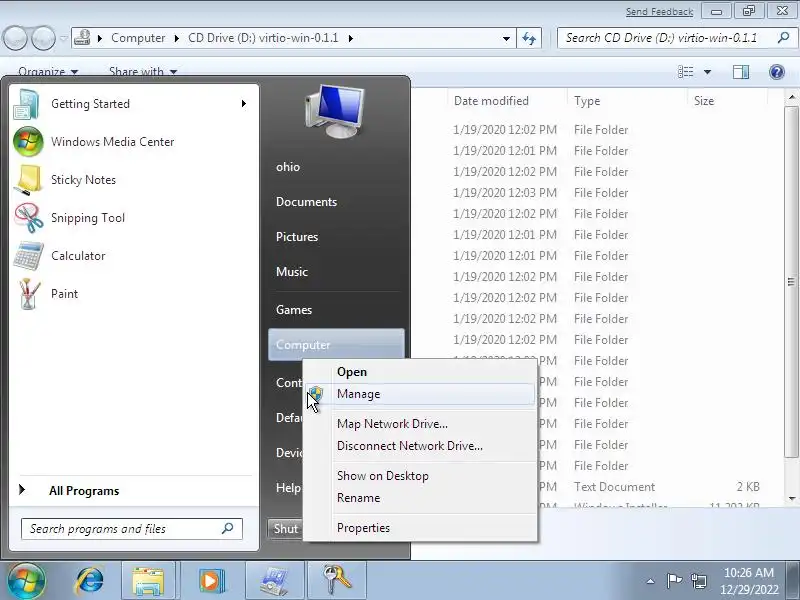
Task: Expand arrow after Computer breadcrumb
Action: coord(176,38)
